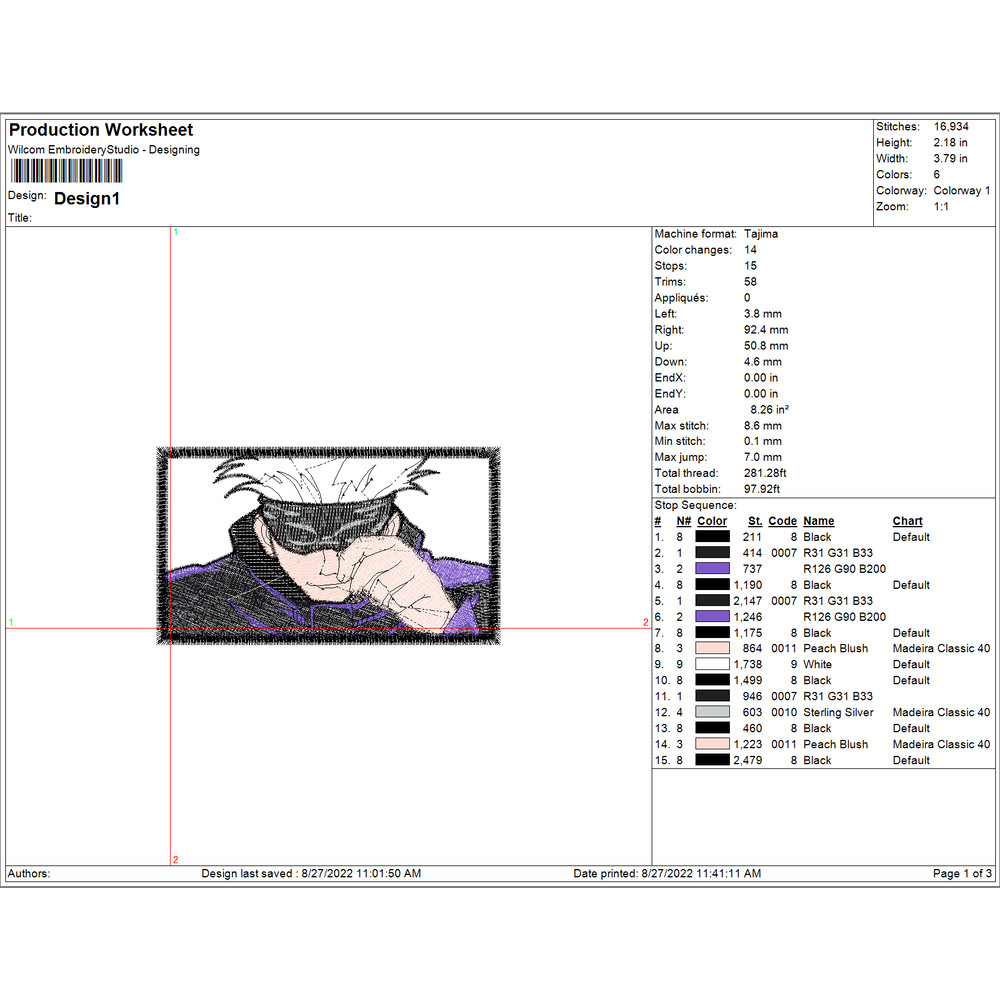1000x1000 pixels.
Task: Click the Production Worksheet title
Action: click(101, 130)
